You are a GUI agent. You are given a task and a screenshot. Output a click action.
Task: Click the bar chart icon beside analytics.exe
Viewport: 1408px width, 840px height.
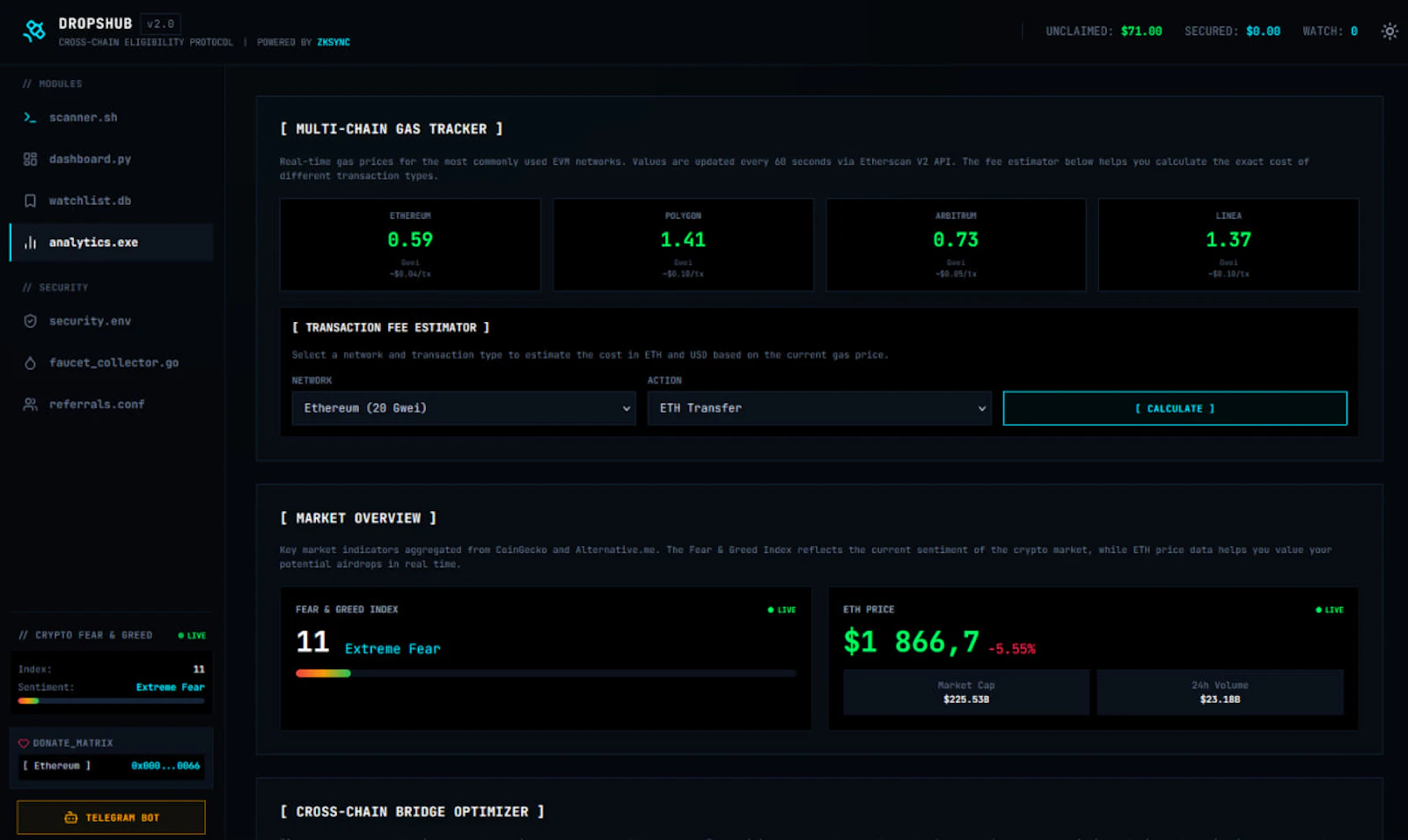pos(30,242)
